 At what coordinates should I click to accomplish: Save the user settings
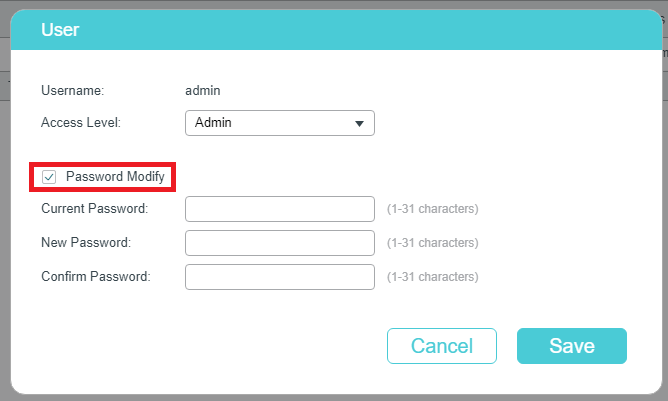point(572,346)
